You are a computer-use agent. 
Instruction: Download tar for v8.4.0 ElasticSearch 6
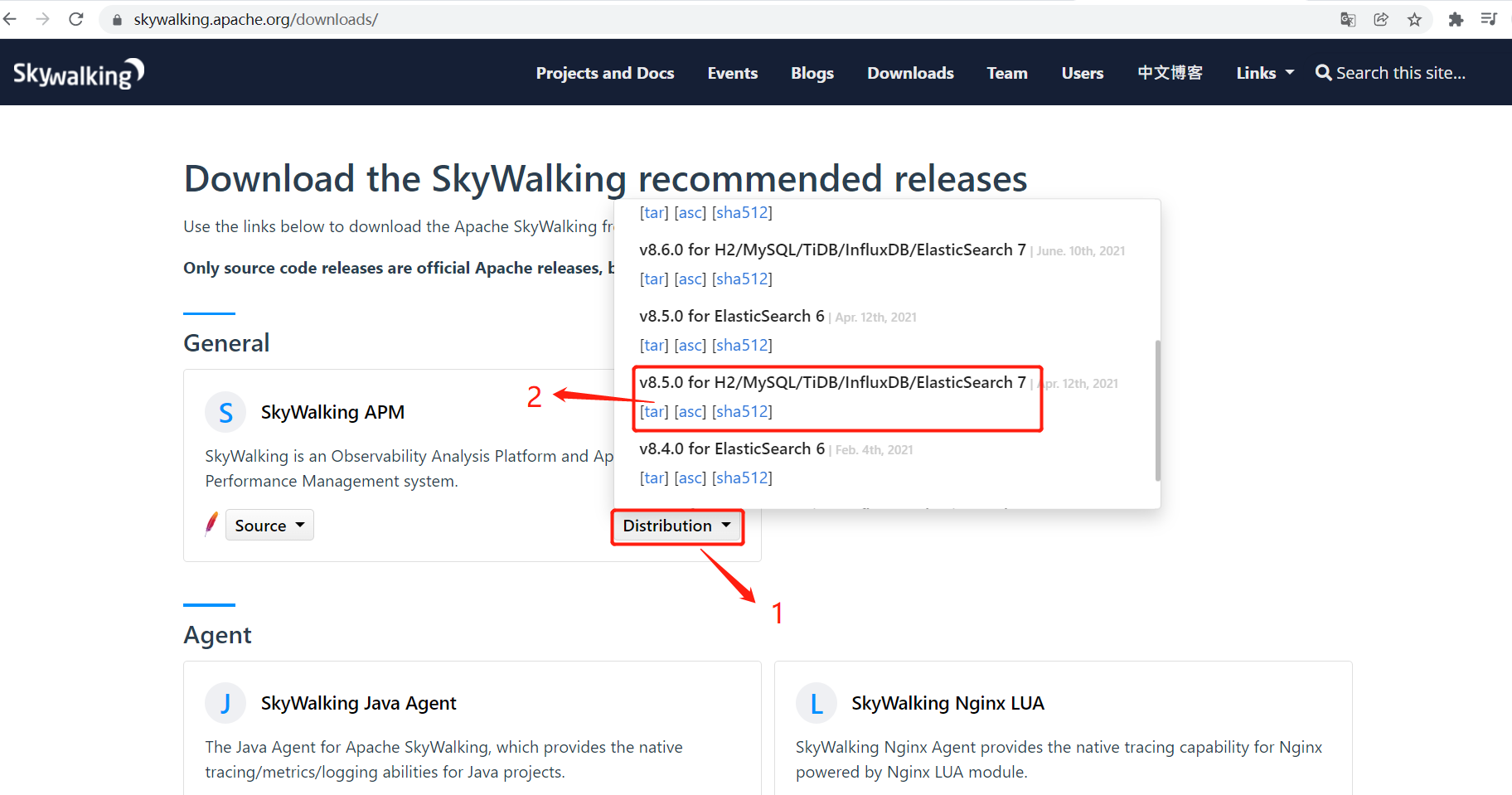coord(654,477)
